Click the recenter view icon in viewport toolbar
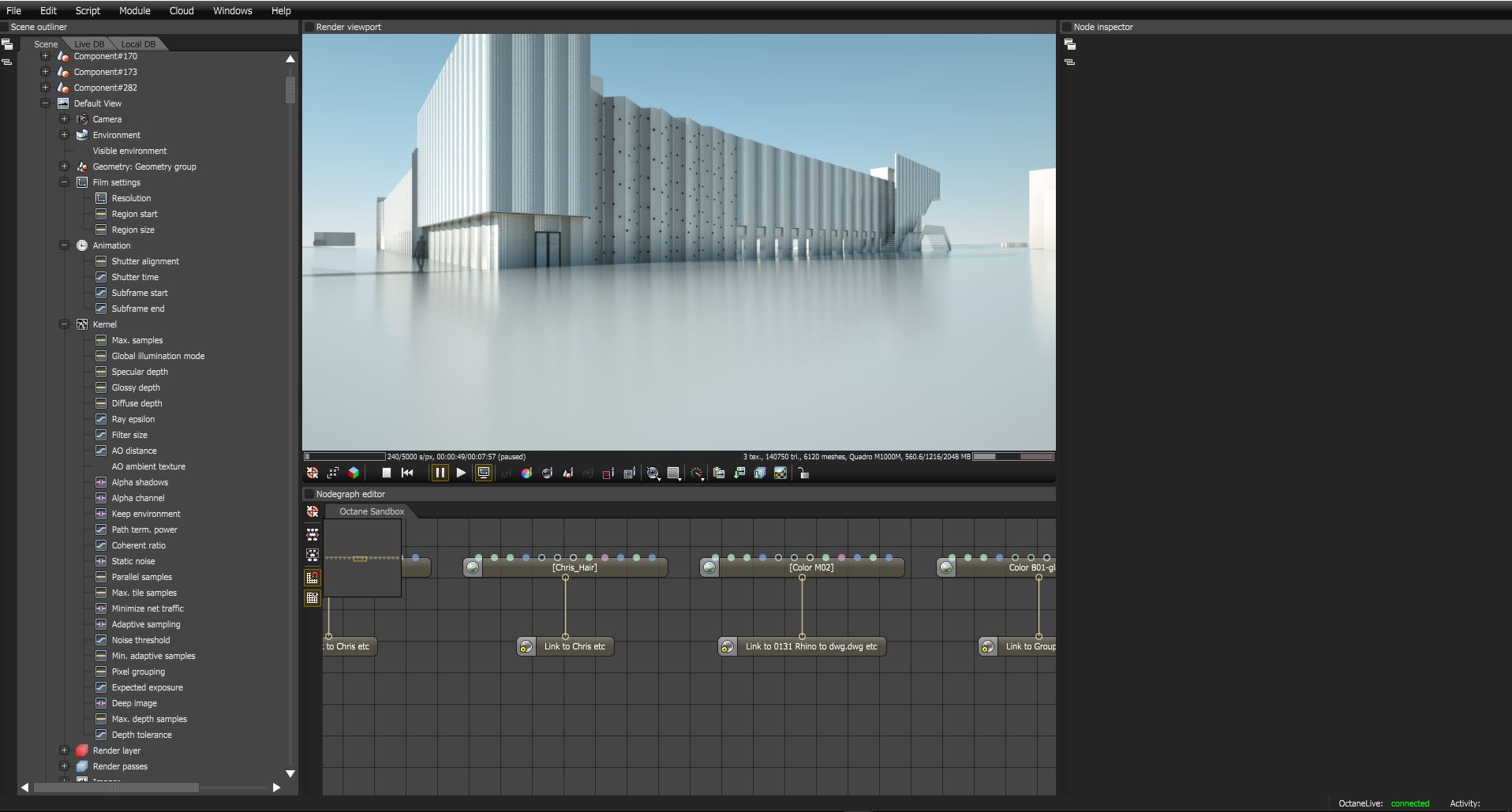1512x812 pixels. point(313,473)
